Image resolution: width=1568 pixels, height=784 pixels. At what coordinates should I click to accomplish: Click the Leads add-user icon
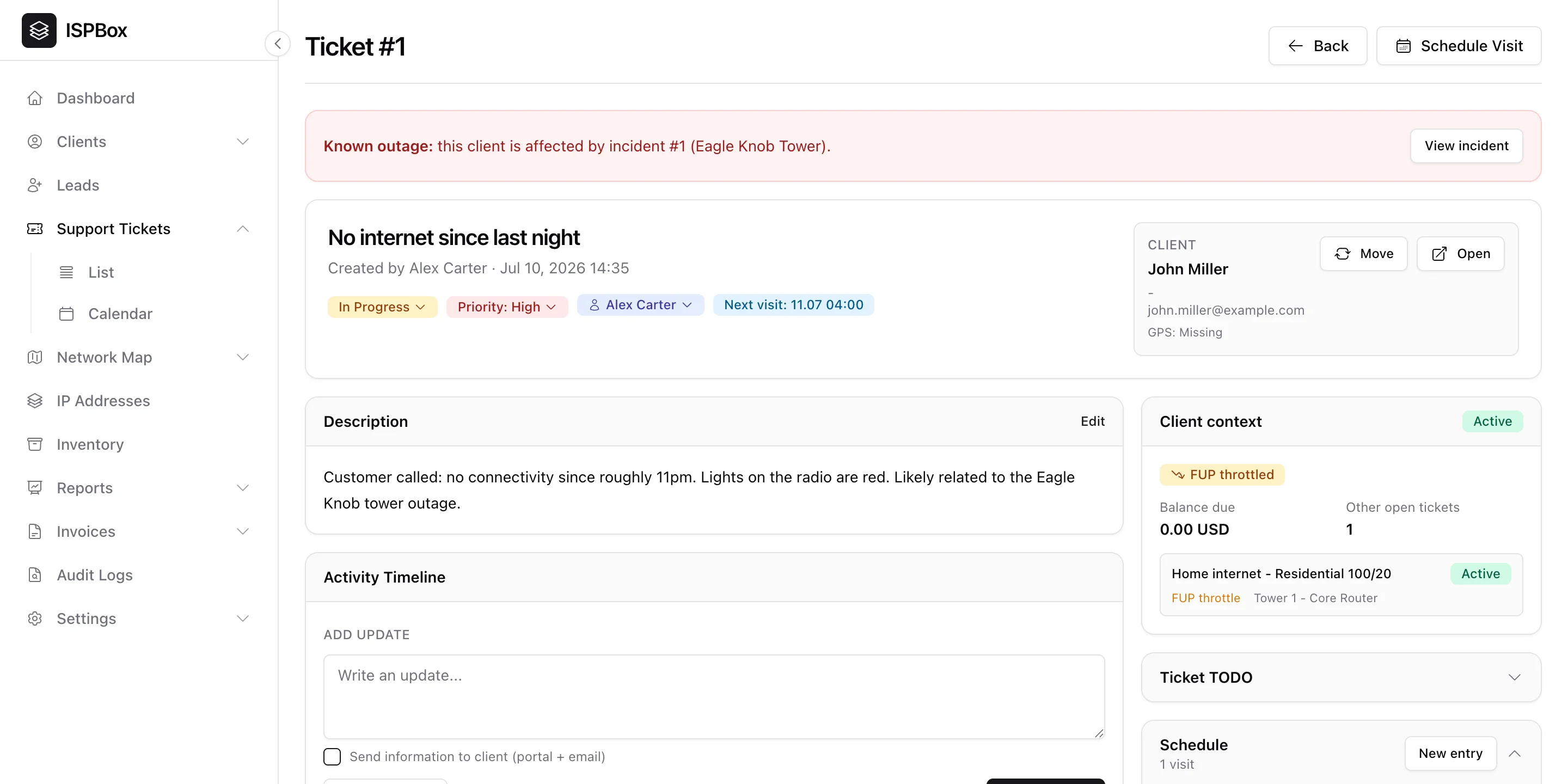[x=35, y=185]
